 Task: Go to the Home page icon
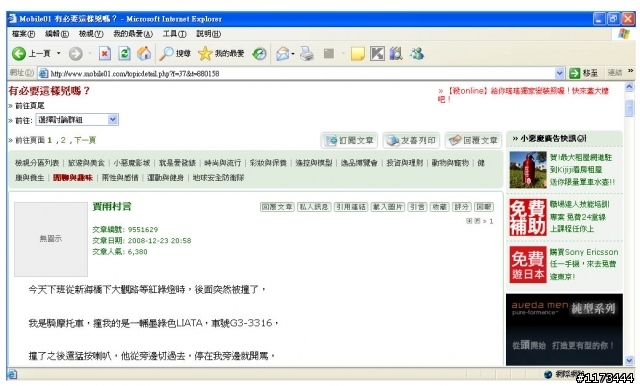point(144,53)
